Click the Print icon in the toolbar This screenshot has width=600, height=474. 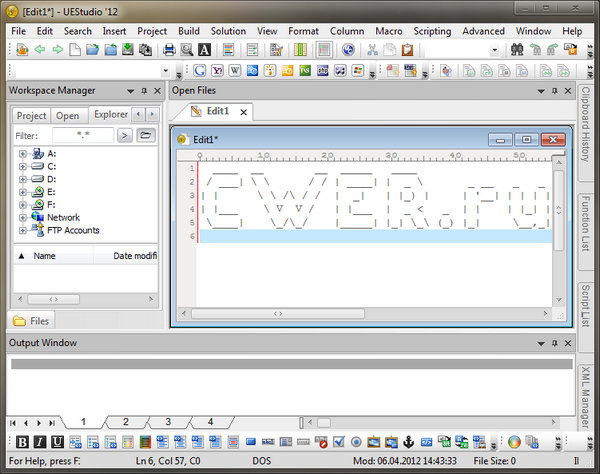pos(169,49)
